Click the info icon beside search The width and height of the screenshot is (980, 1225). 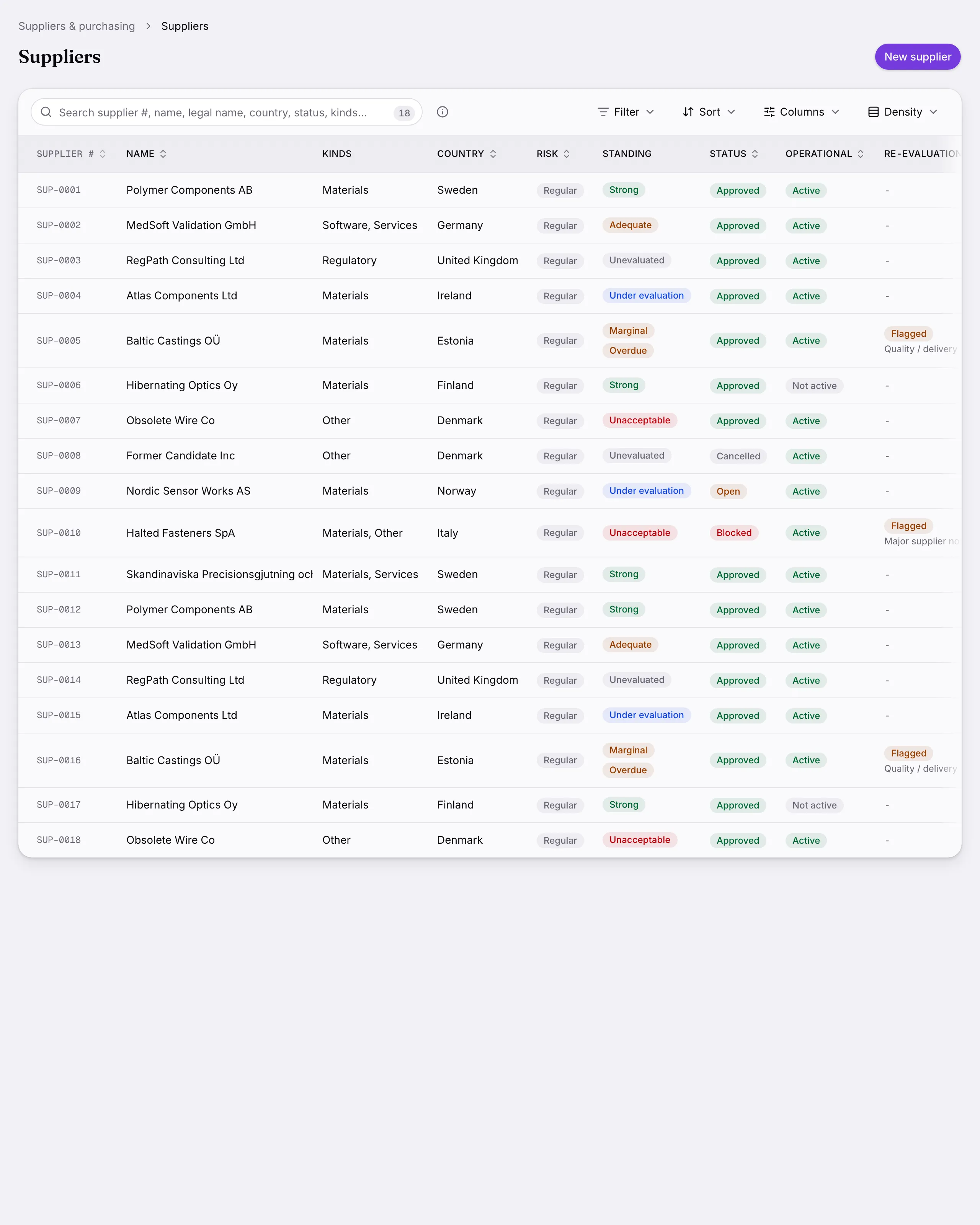click(443, 112)
